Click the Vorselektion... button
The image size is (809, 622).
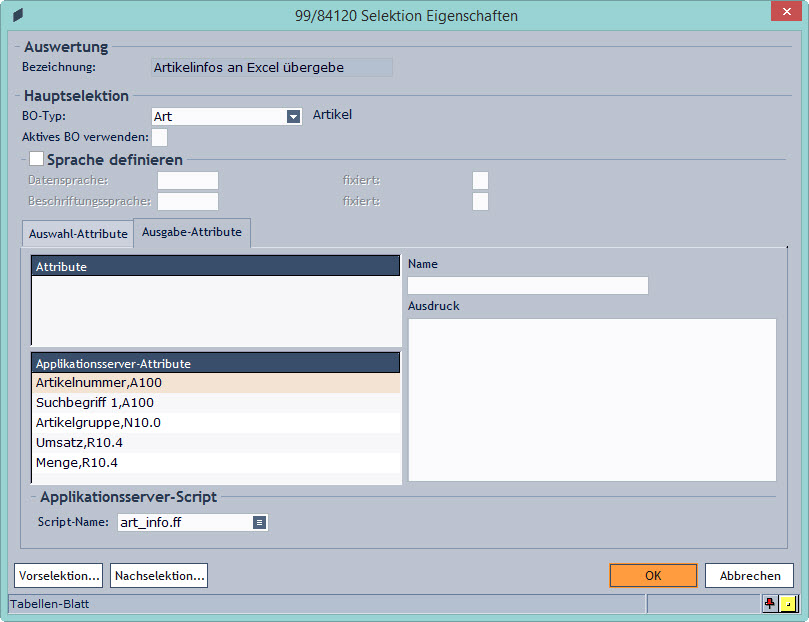click(59, 576)
